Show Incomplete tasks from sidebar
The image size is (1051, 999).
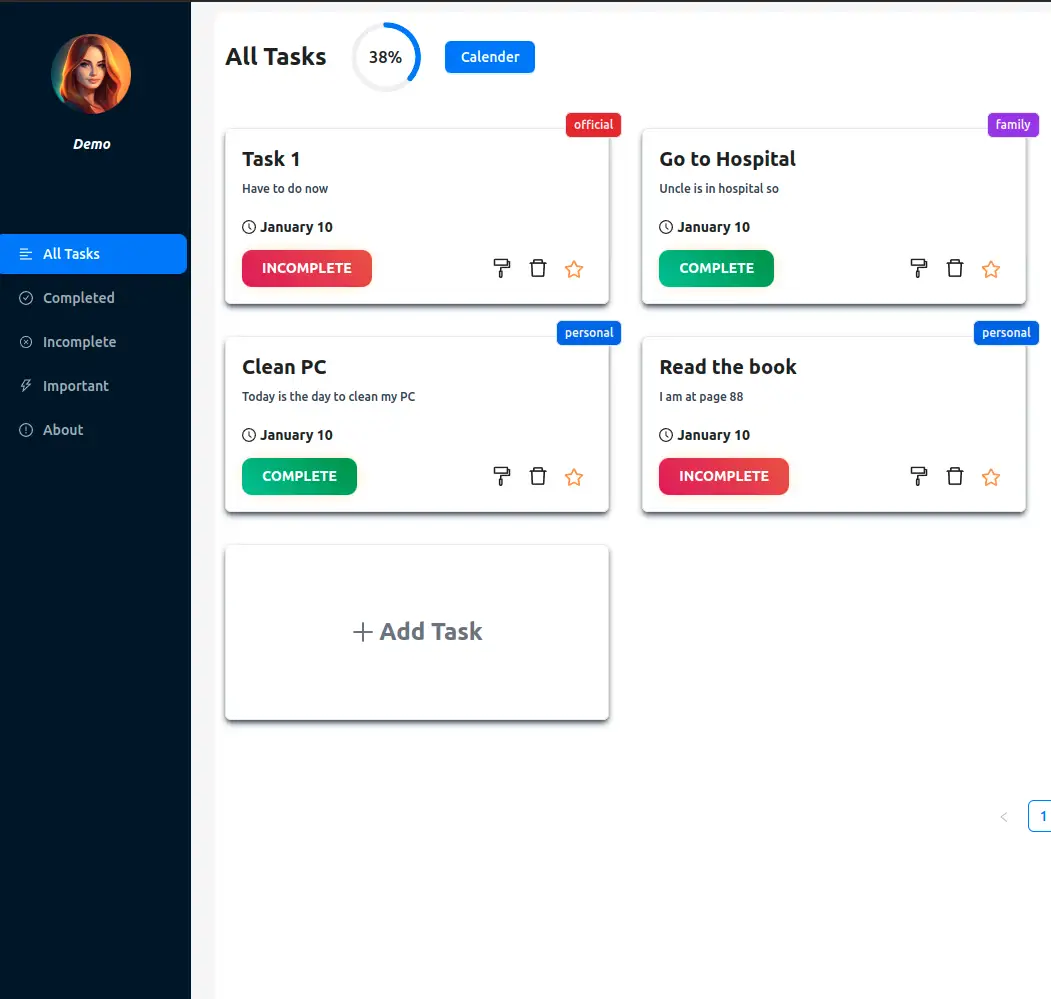coord(93,342)
